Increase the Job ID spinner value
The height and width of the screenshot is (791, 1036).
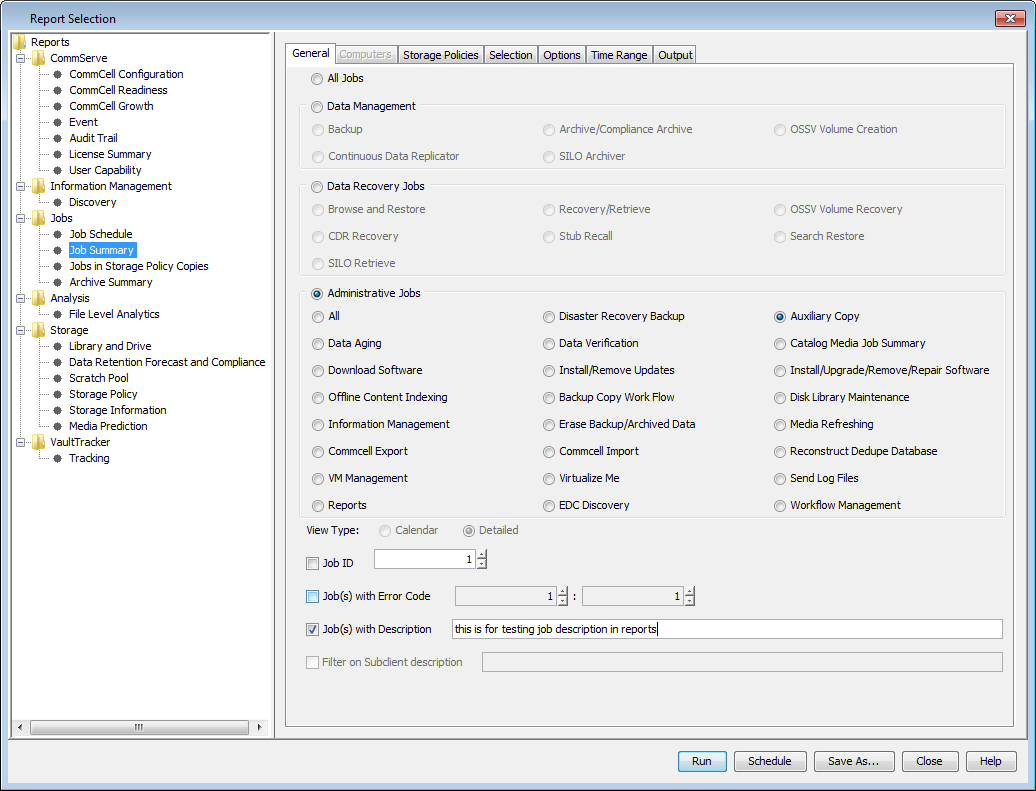tap(482, 554)
